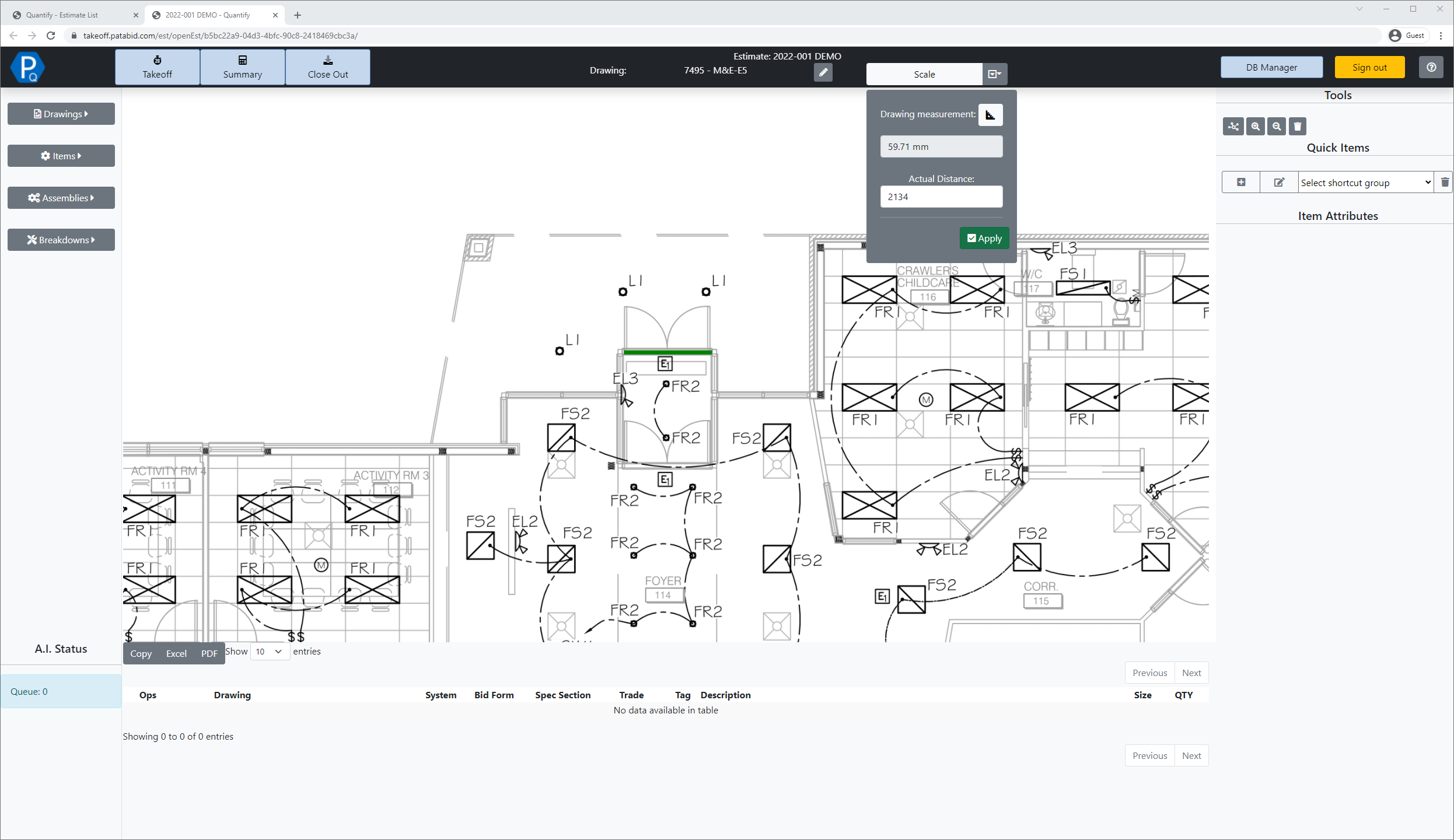Open the Select shortcut group dropdown
The image size is (1454, 840).
coord(1365,183)
